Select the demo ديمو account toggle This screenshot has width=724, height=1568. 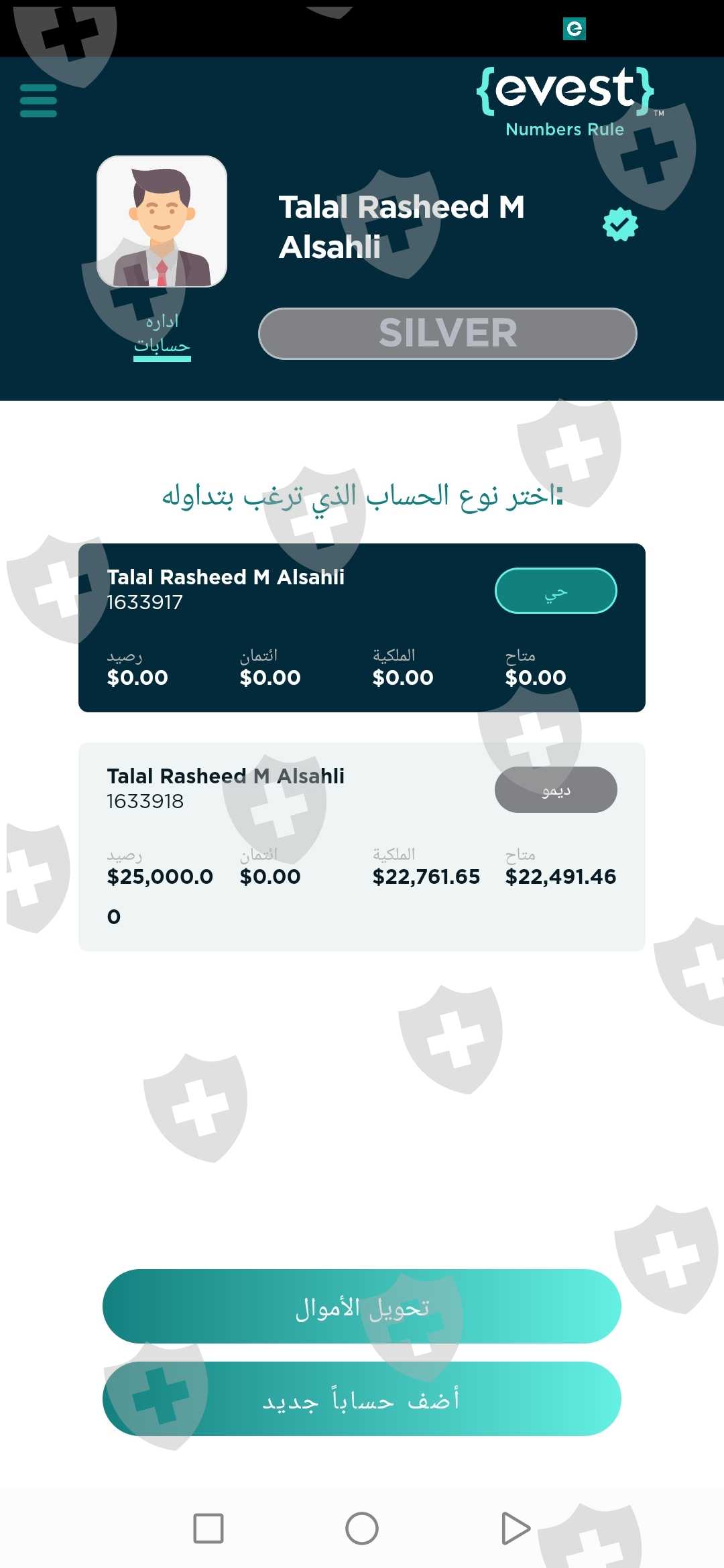556,790
